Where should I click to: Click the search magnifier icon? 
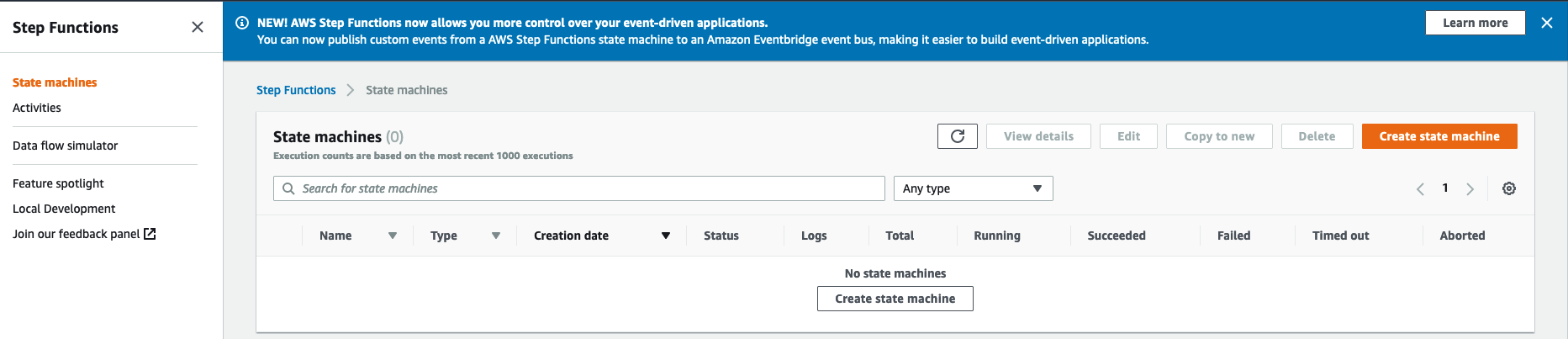(x=288, y=188)
